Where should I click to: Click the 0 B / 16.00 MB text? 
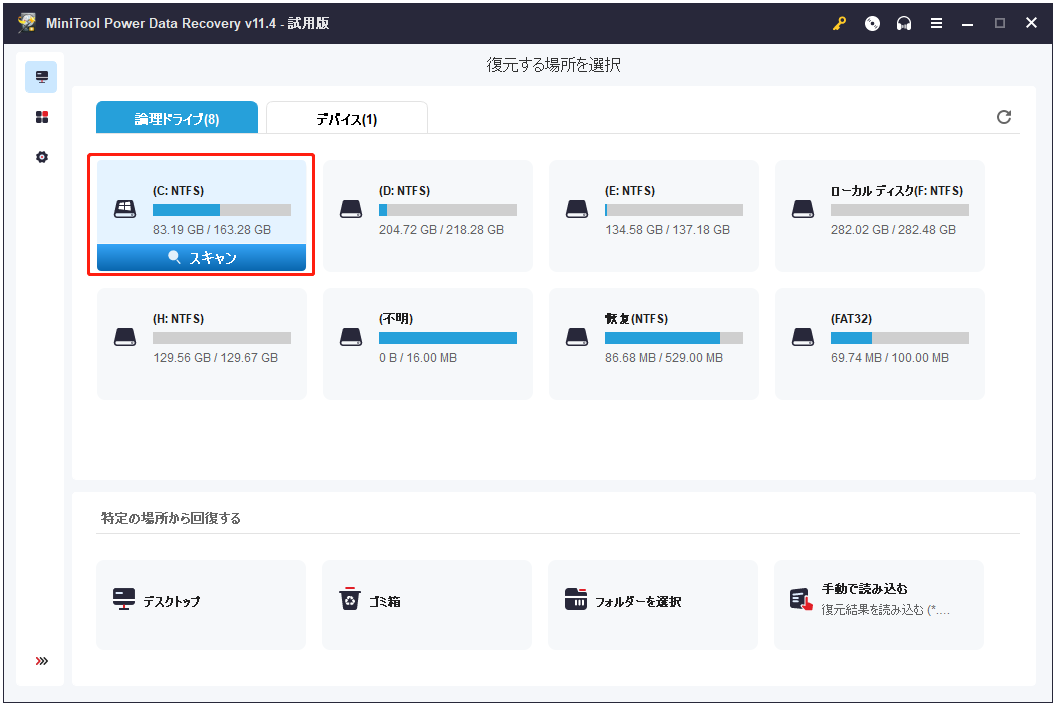[x=418, y=358]
